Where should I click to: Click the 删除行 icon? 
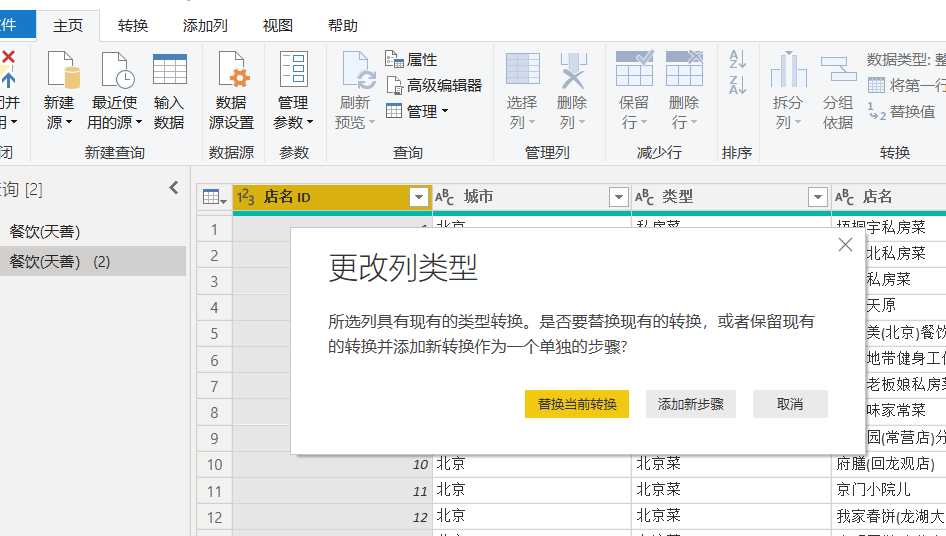point(684,68)
